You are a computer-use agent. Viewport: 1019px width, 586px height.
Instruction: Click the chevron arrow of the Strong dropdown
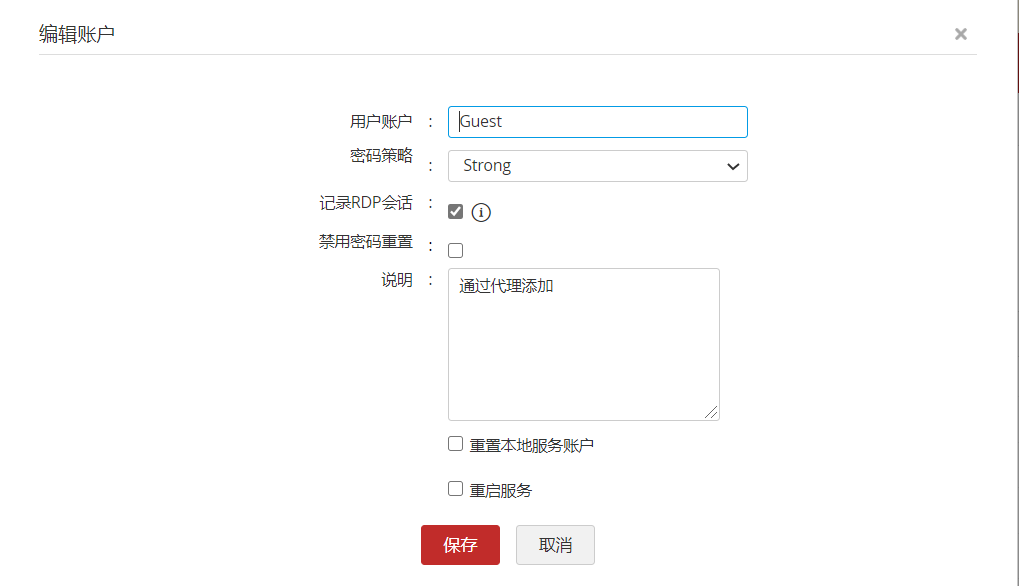(732, 166)
